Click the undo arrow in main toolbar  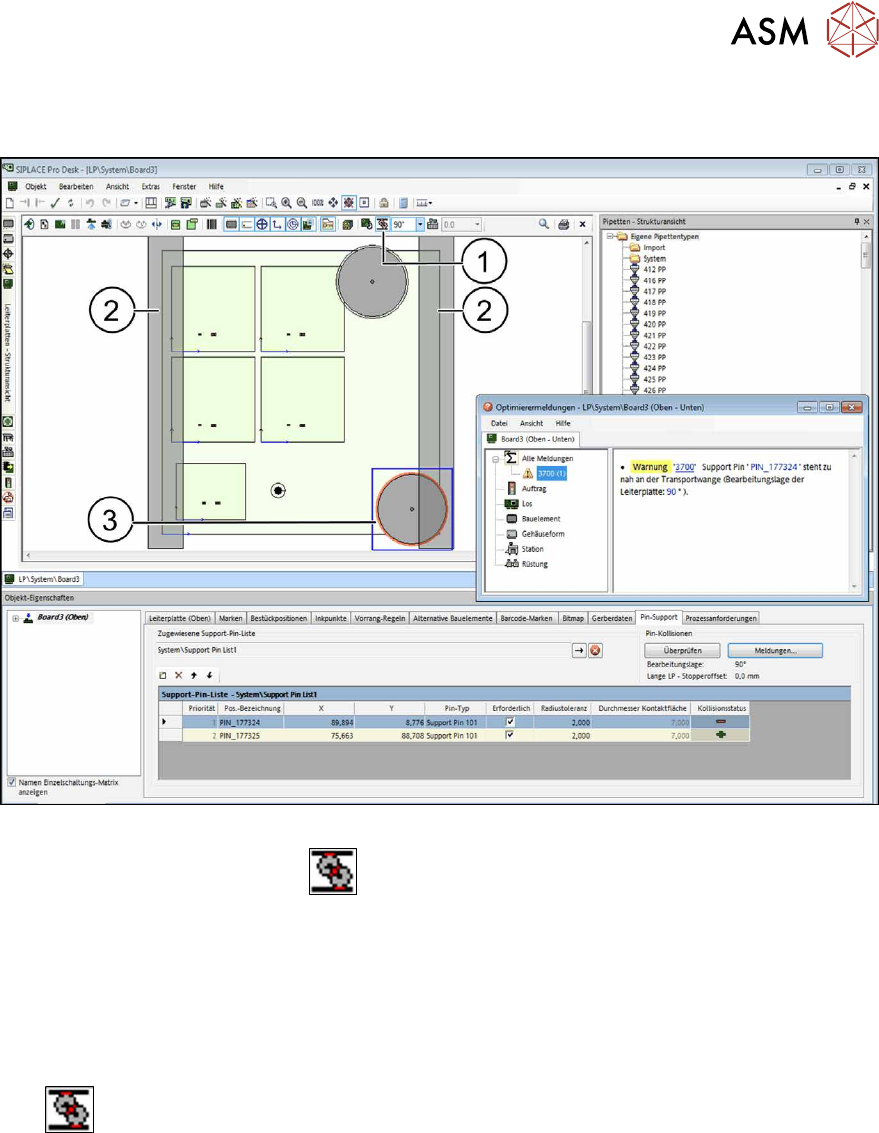pyautogui.click(x=90, y=203)
